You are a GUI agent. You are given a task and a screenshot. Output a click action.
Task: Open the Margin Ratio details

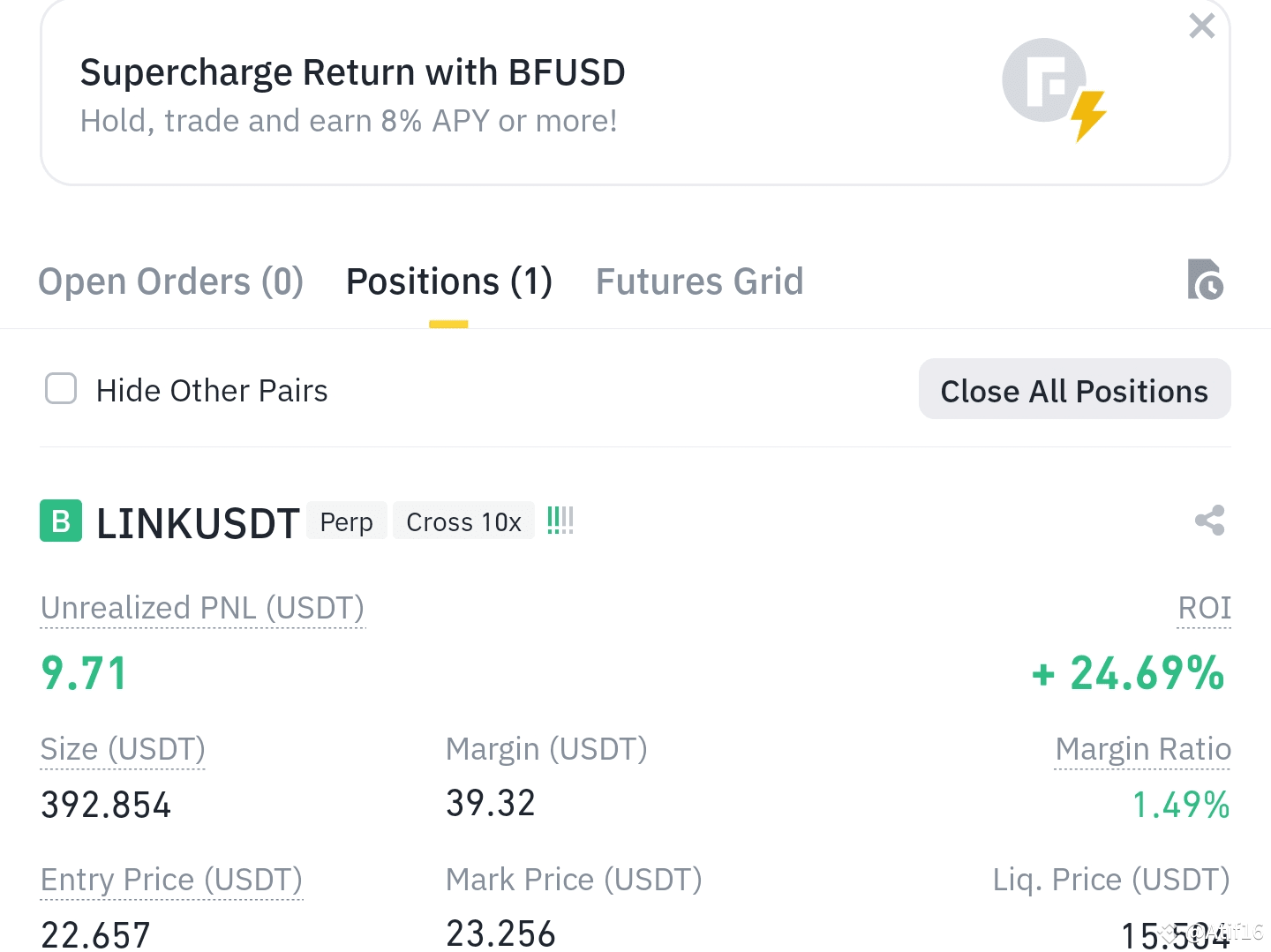1142,749
